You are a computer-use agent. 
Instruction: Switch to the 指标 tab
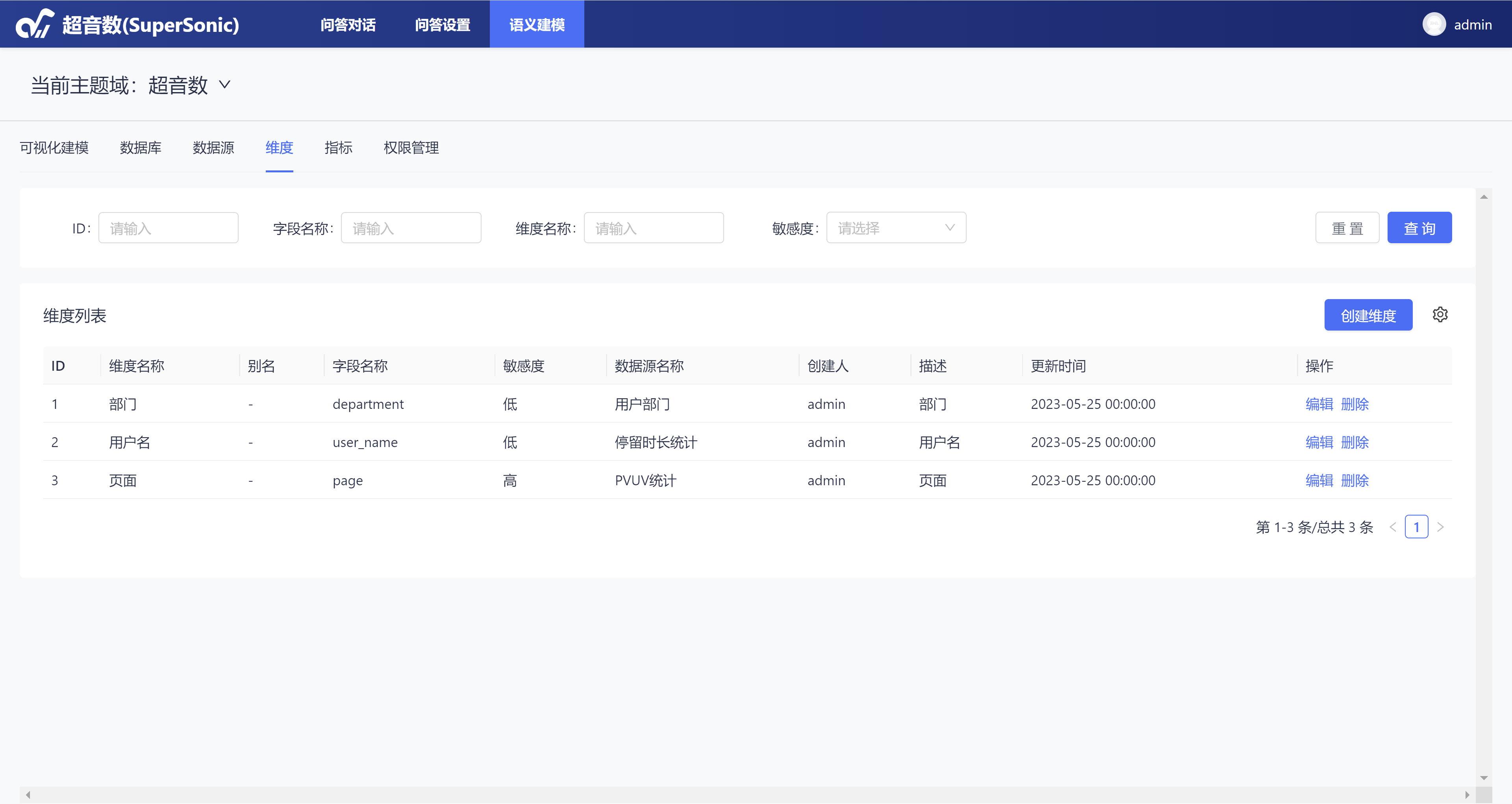[x=338, y=148]
